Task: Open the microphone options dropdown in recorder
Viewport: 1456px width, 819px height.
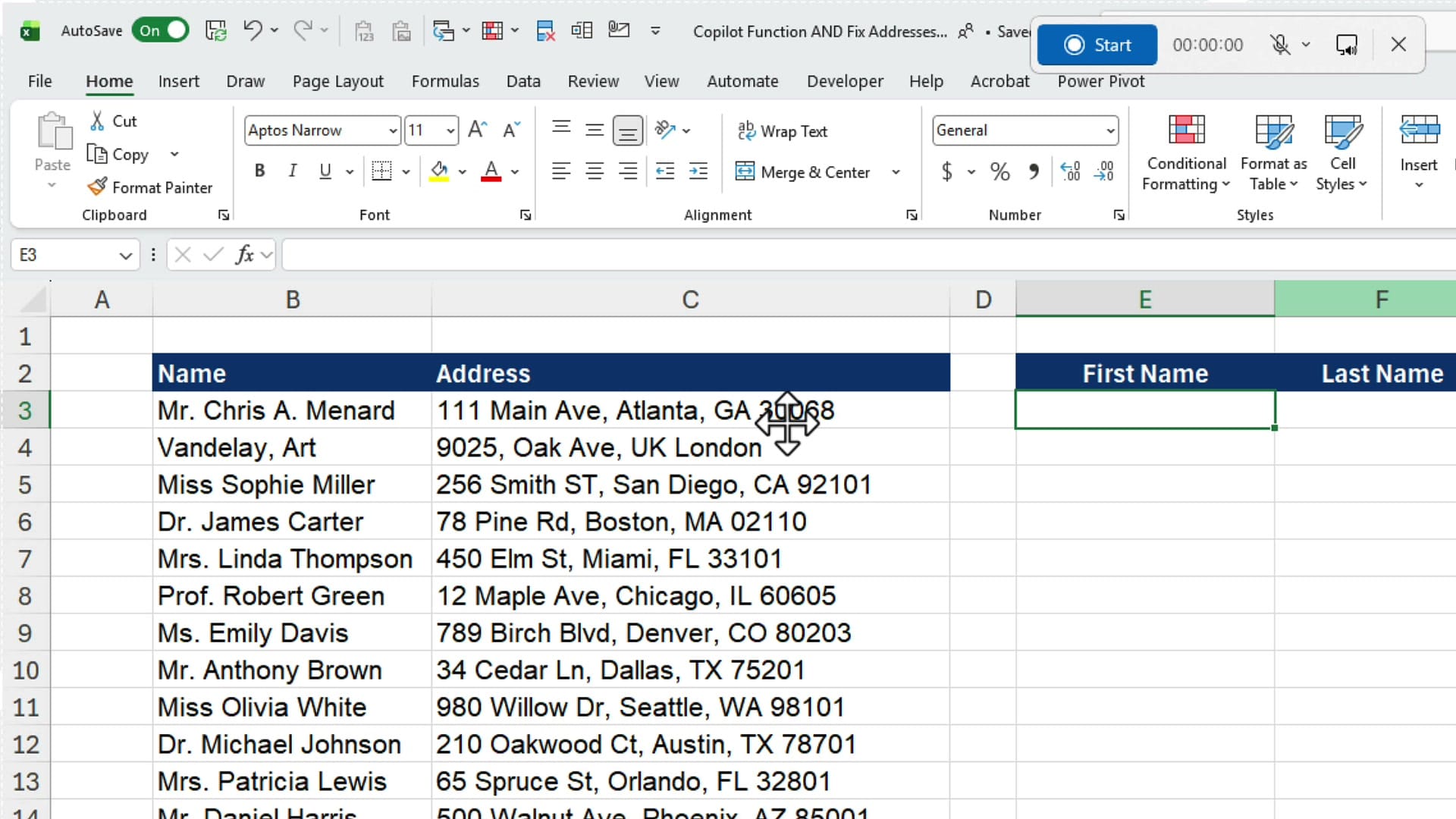Action: click(x=1306, y=45)
